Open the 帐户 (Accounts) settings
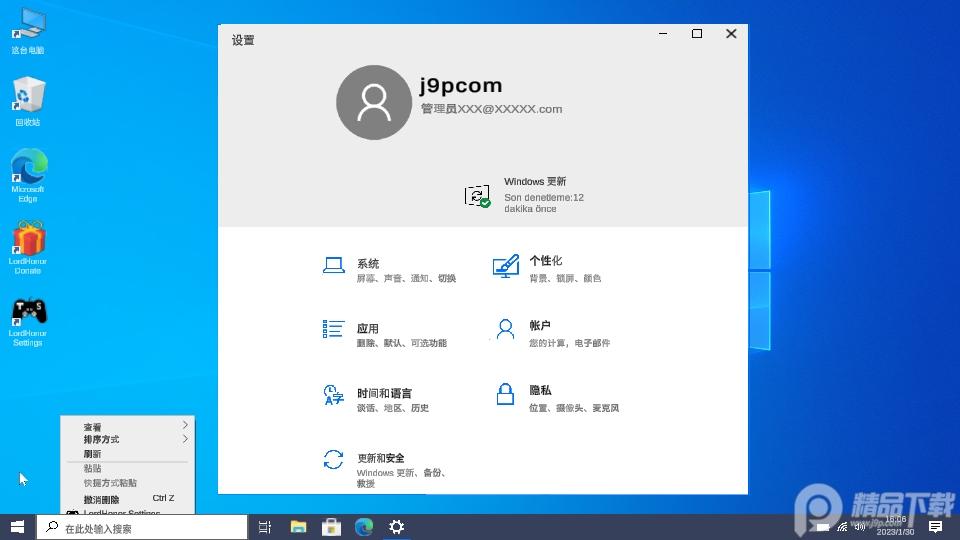 pyautogui.click(x=540, y=327)
